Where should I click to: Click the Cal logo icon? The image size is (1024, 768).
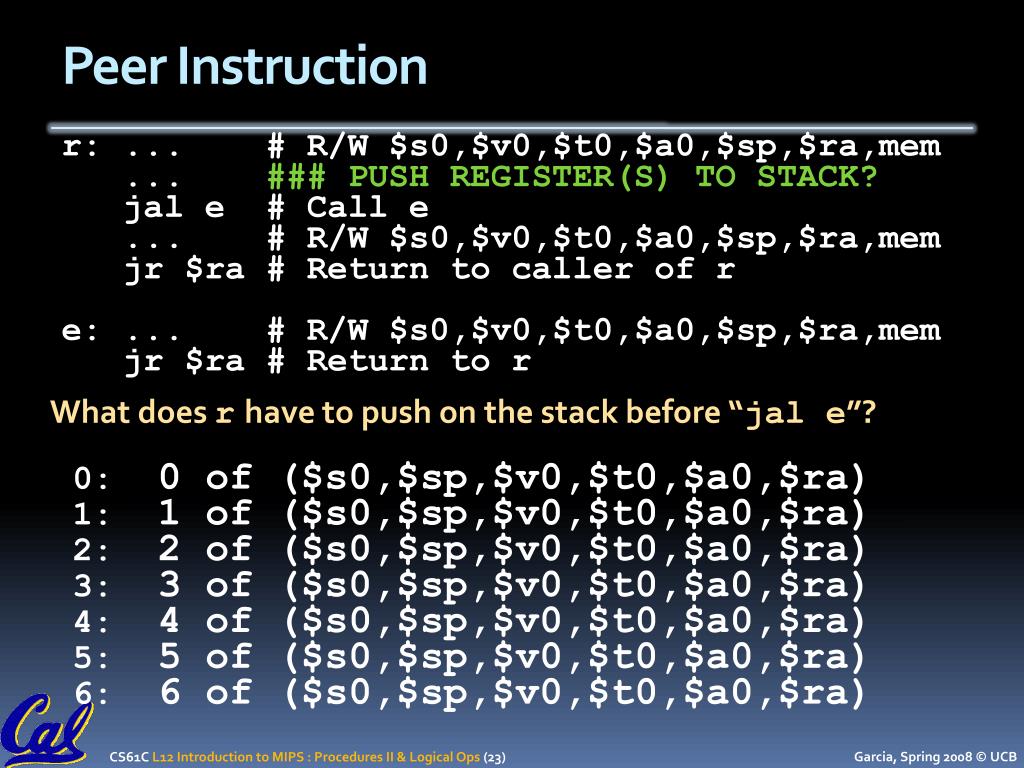pos(44,729)
